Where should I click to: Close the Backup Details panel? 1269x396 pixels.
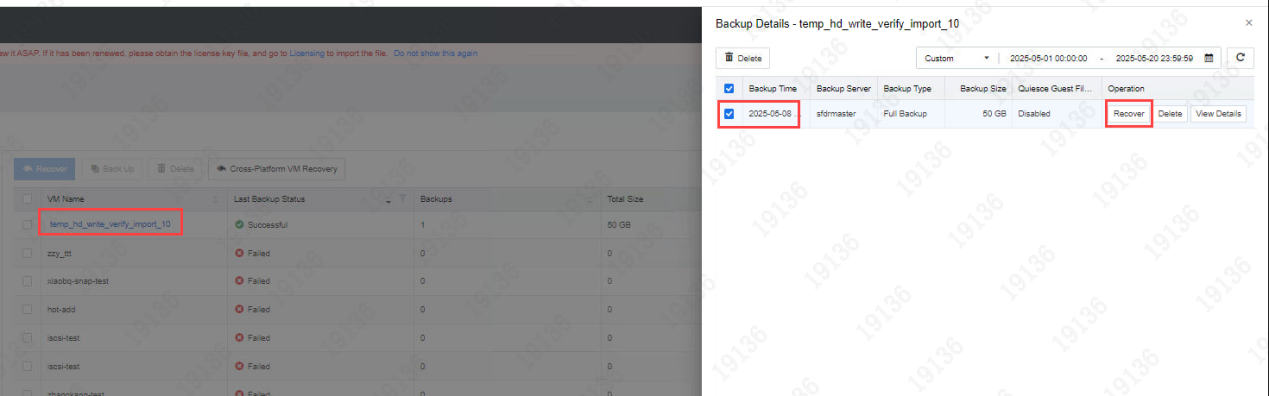click(1248, 22)
